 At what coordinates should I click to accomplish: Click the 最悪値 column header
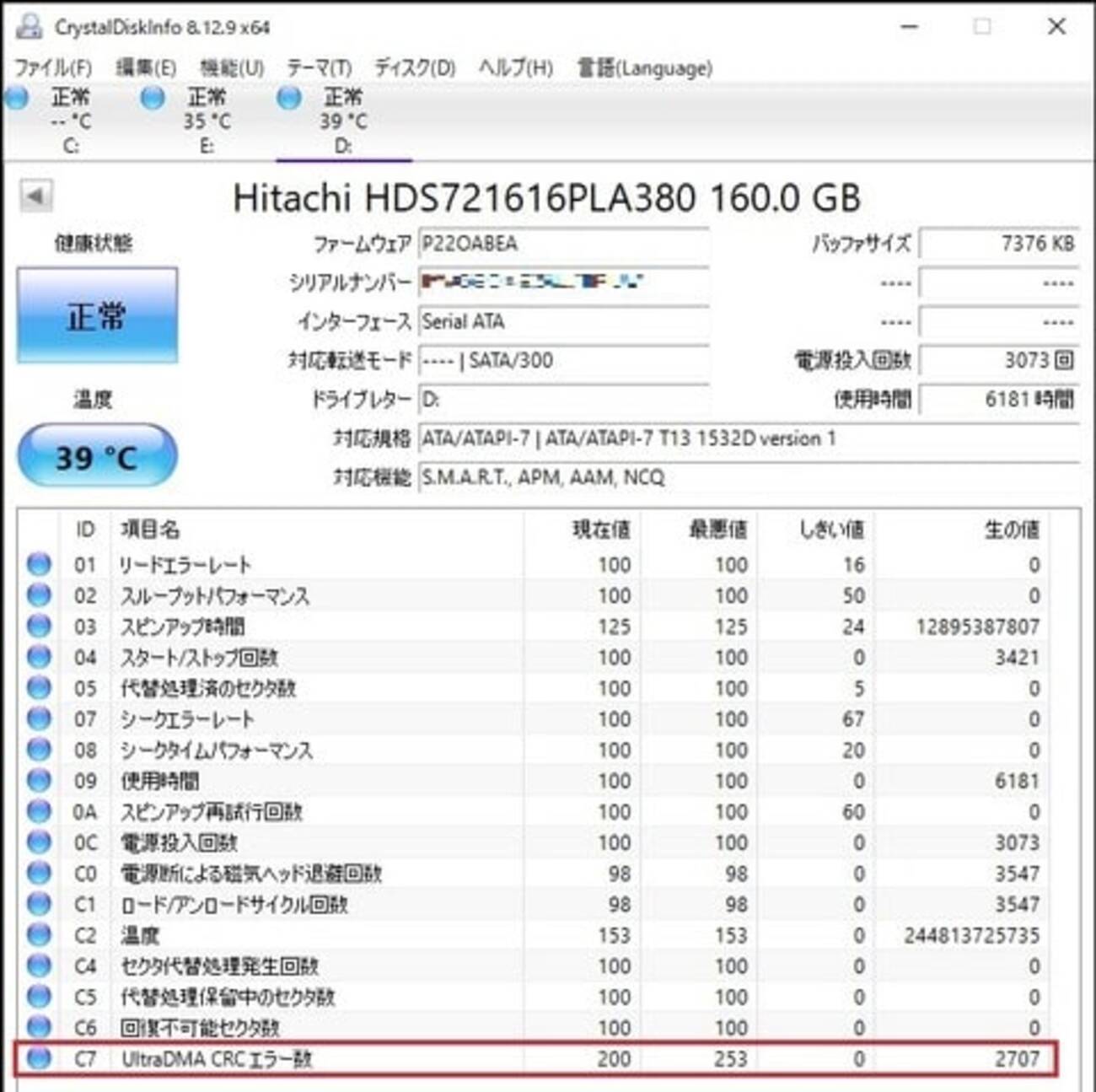point(718,530)
